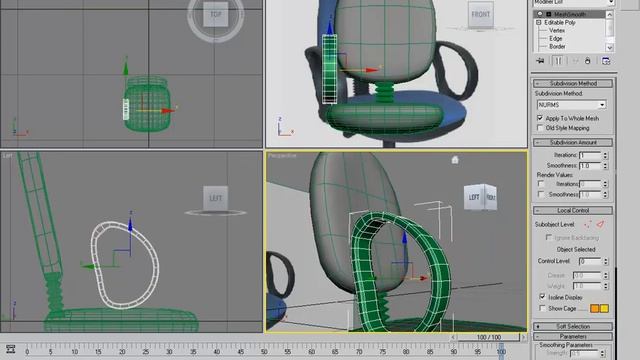Click time slider next-frame arrow

(524, 337)
